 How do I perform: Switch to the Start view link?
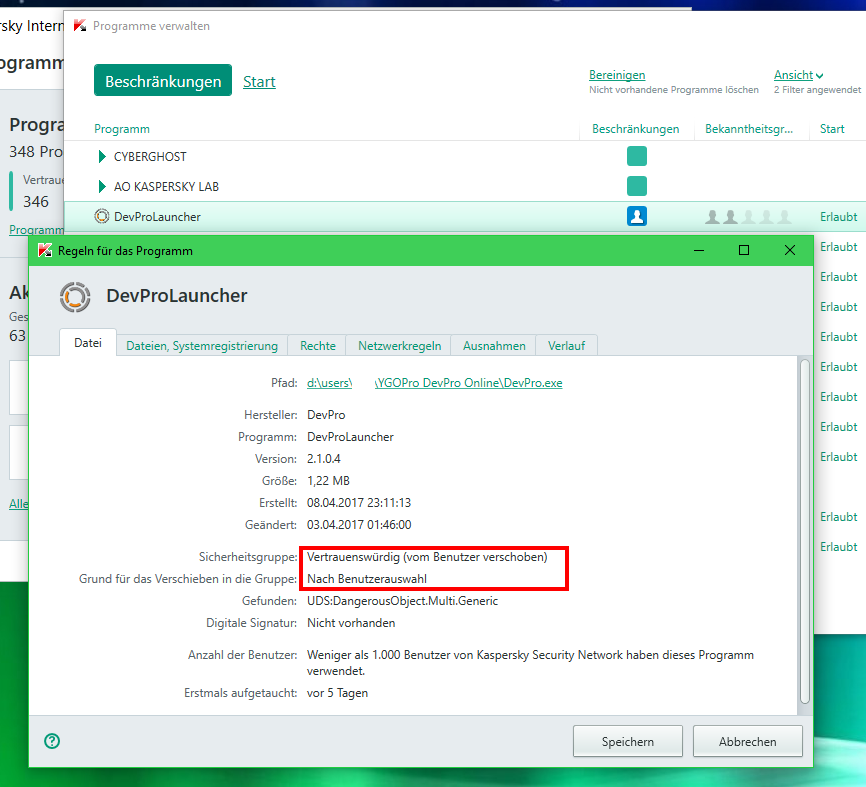tap(259, 82)
